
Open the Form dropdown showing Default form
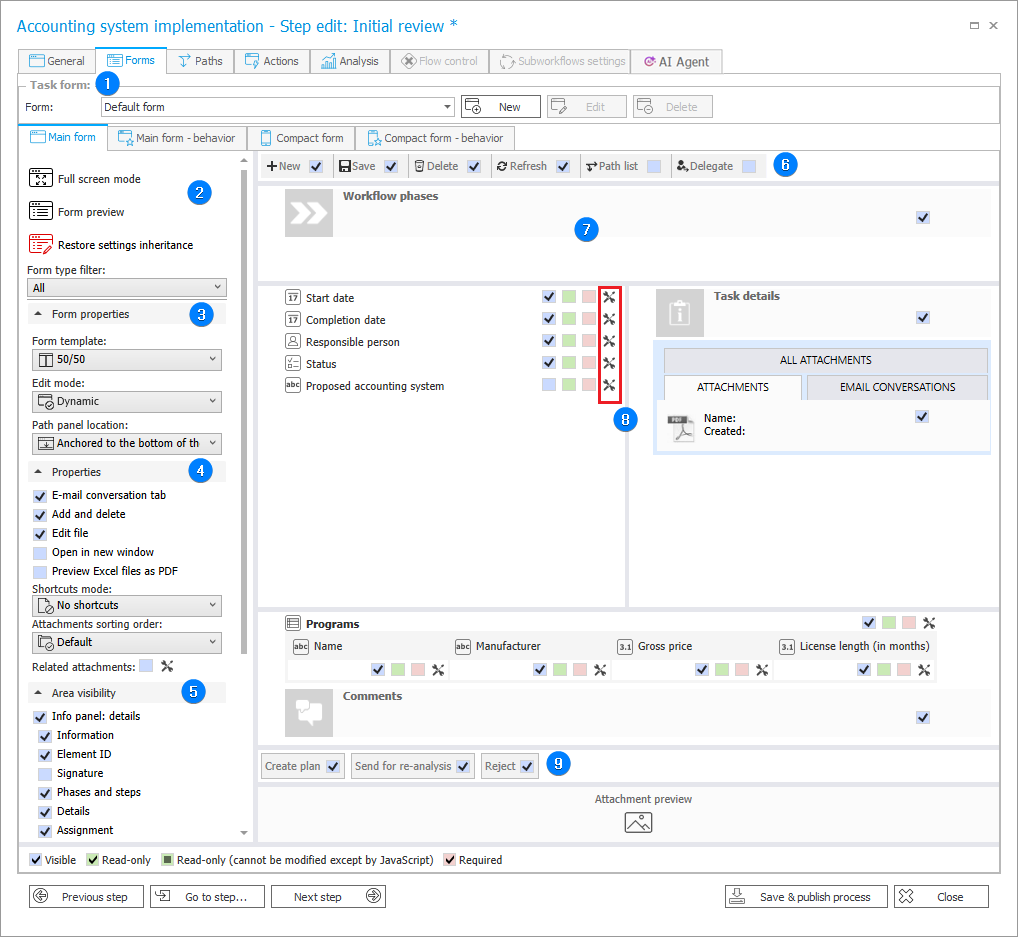pyautogui.click(x=278, y=106)
